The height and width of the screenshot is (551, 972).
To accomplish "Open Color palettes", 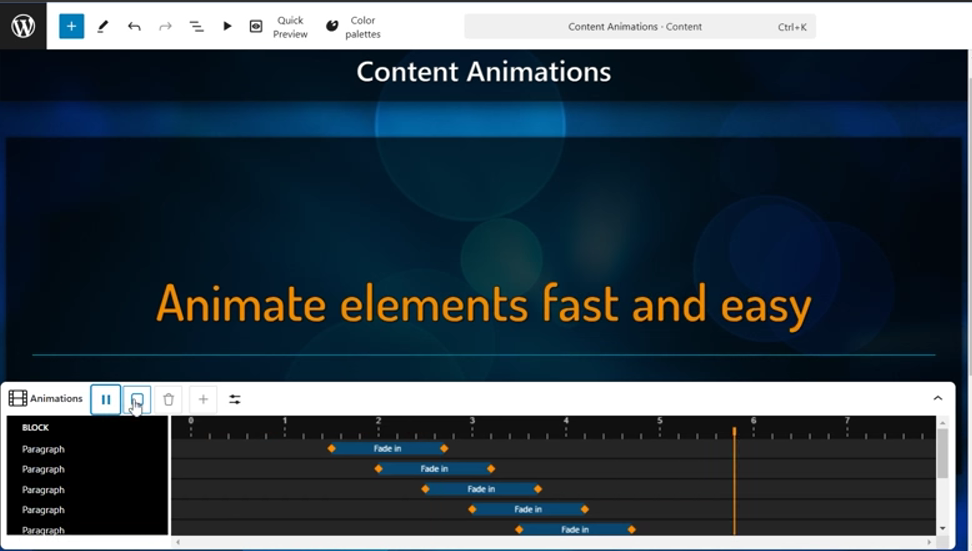I will click(353, 27).
